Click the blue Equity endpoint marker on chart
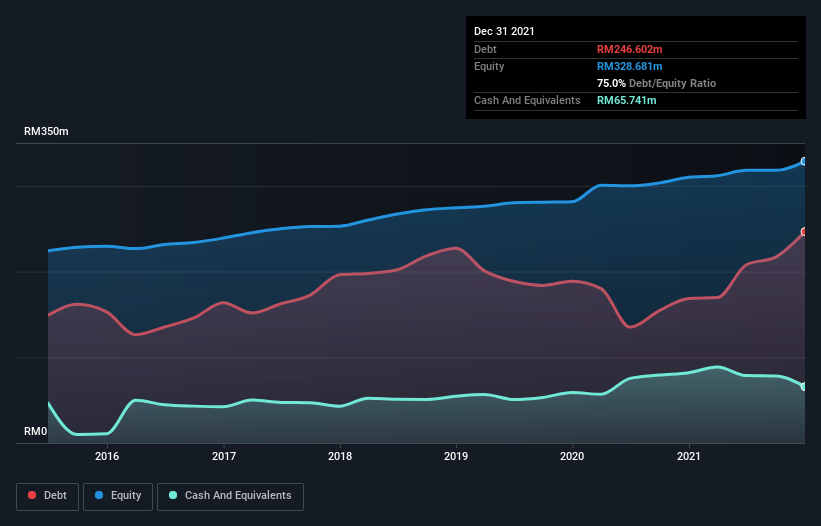The width and height of the screenshot is (821, 526). [x=804, y=161]
